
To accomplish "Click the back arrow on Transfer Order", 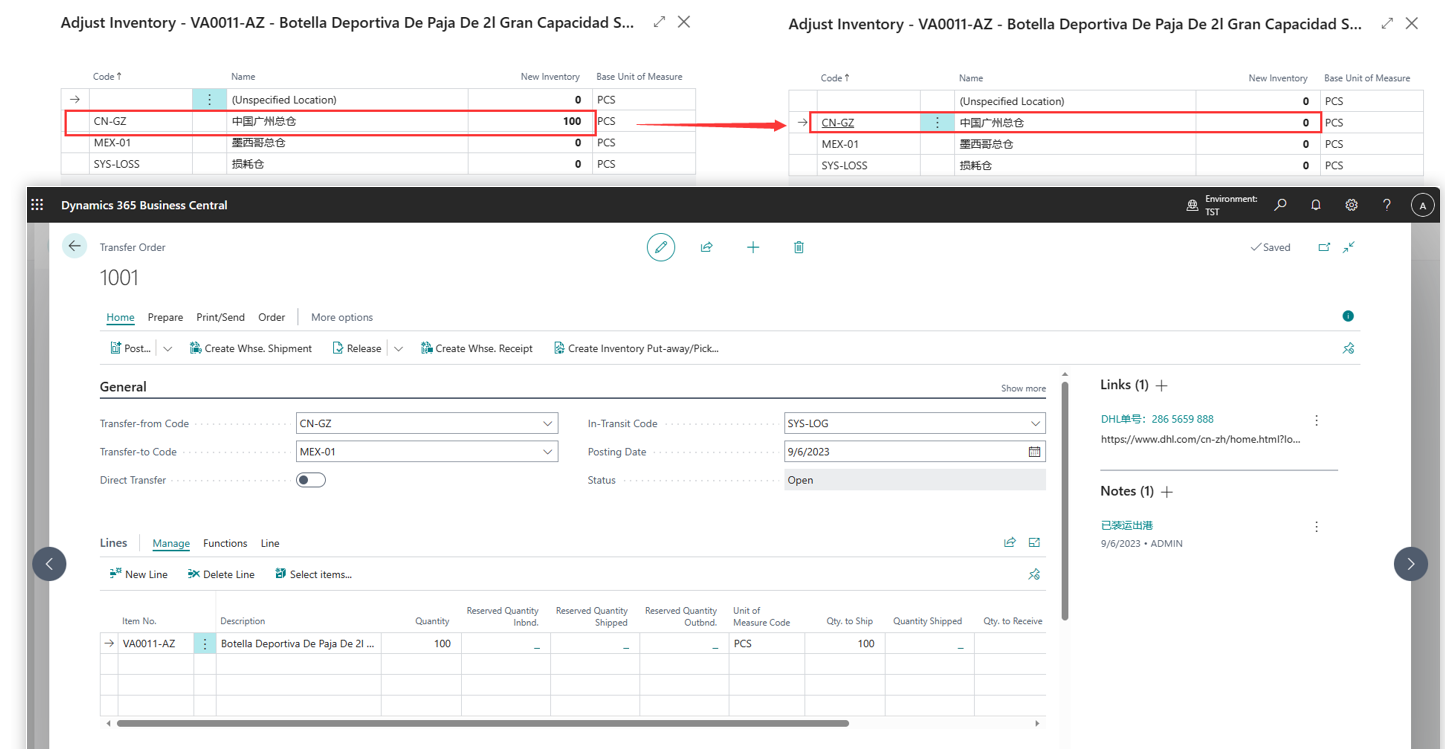I will (75, 246).
